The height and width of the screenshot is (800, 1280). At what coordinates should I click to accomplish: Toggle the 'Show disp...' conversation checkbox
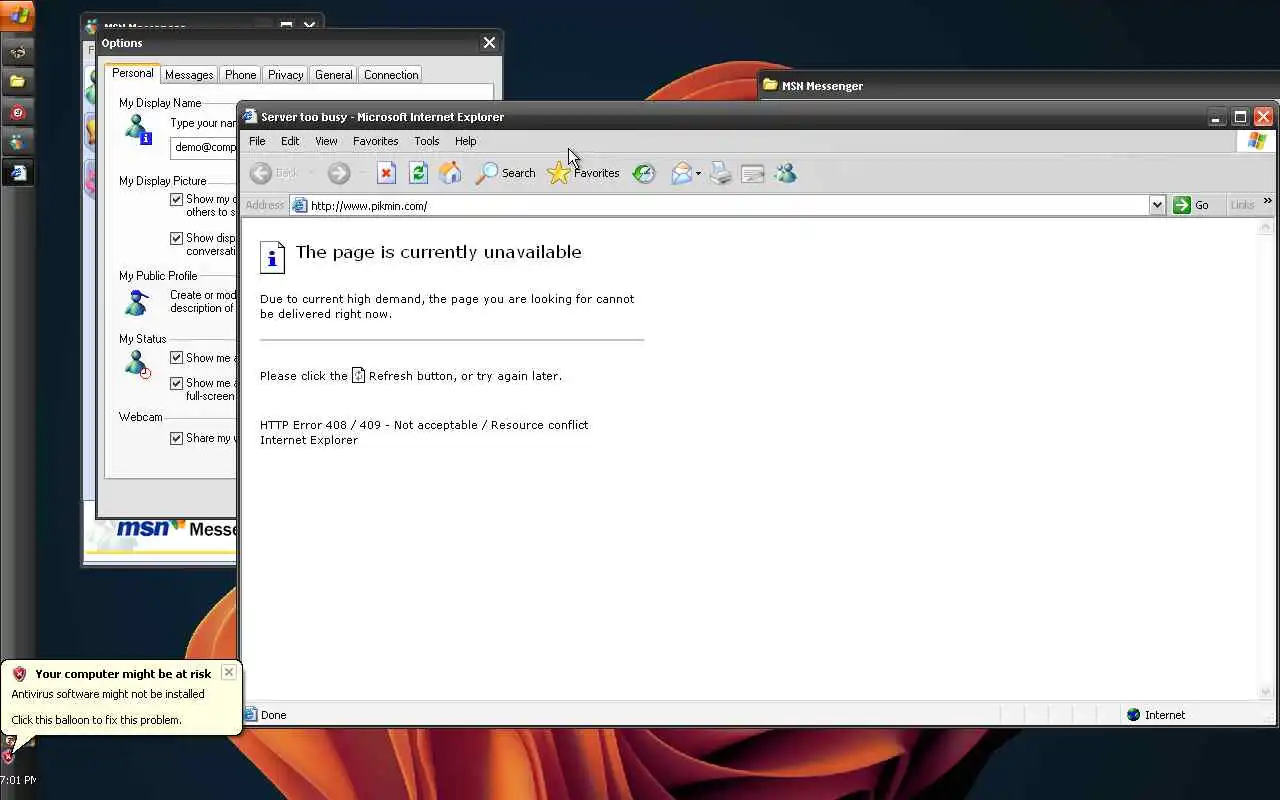pyautogui.click(x=176, y=238)
